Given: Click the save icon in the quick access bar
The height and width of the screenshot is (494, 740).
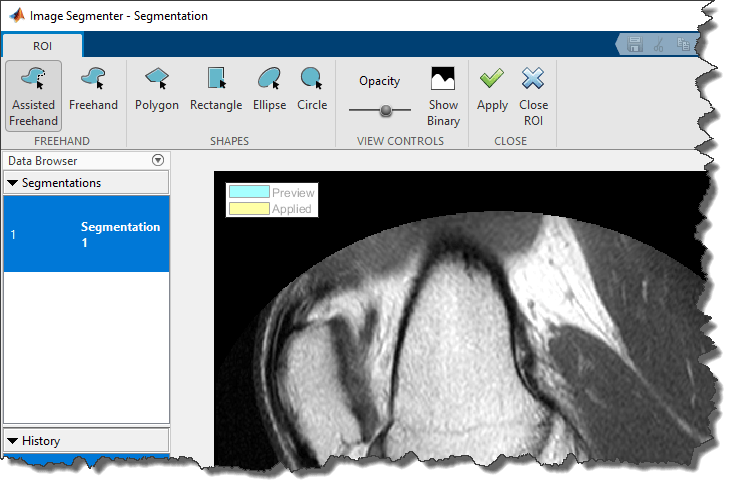Looking at the screenshot, I should 635,44.
